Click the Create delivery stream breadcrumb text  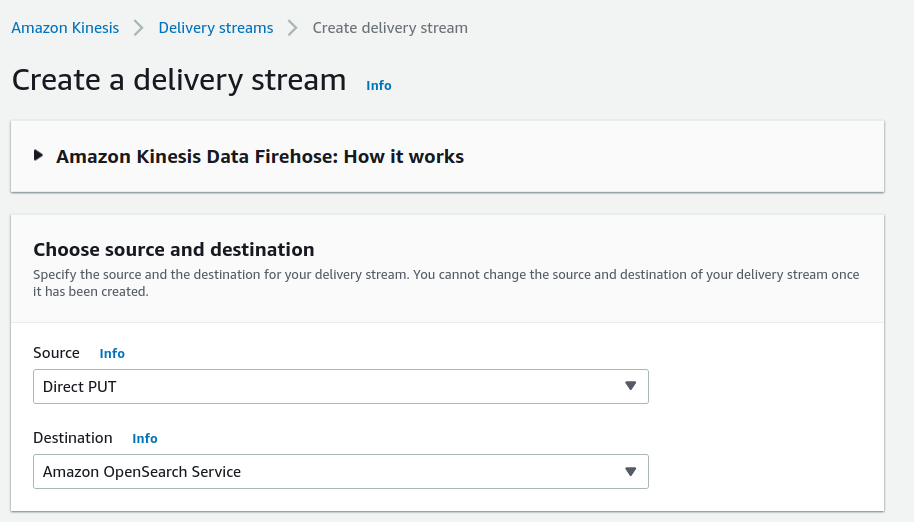point(390,28)
